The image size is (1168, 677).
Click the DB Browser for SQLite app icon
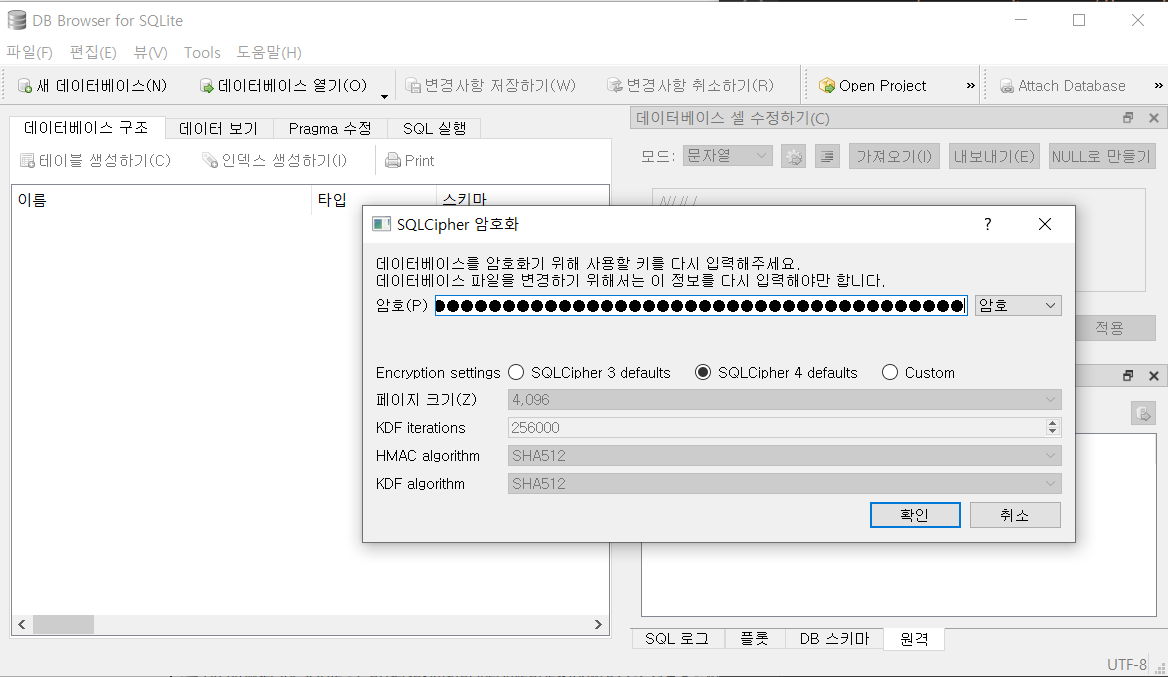pos(16,20)
